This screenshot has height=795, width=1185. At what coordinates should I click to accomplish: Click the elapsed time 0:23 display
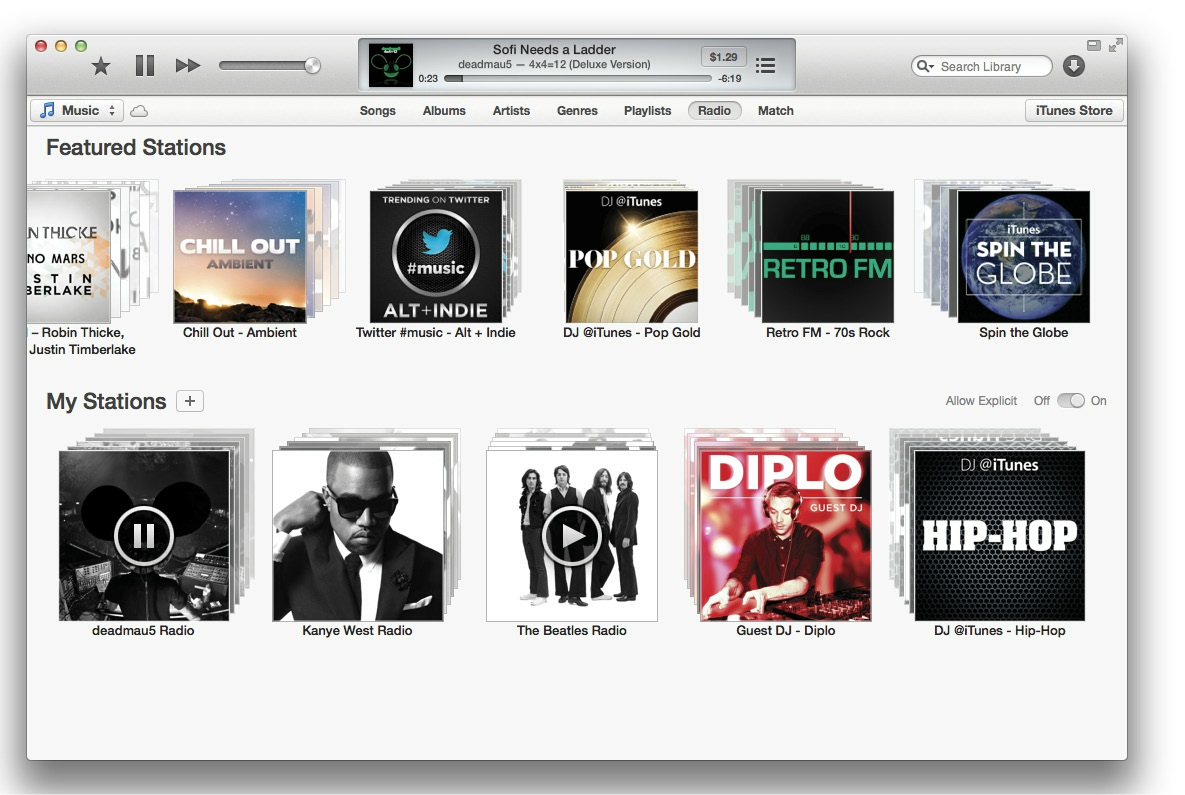(428, 79)
